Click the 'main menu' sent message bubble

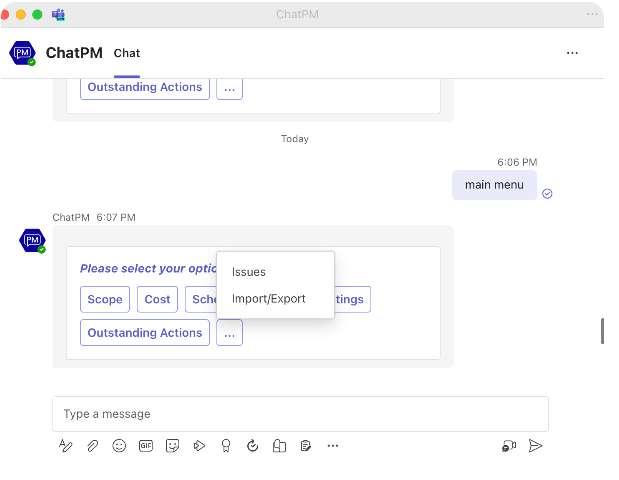pos(494,185)
